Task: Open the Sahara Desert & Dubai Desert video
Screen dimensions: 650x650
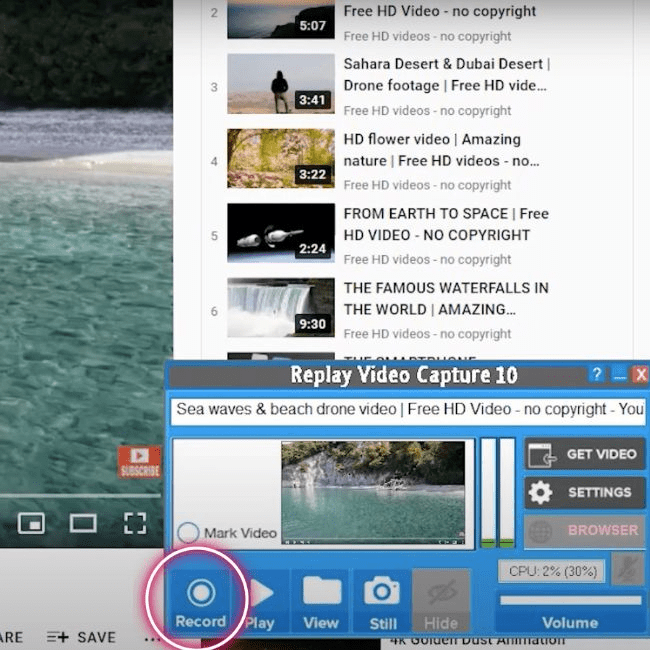Action: (446, 75)
